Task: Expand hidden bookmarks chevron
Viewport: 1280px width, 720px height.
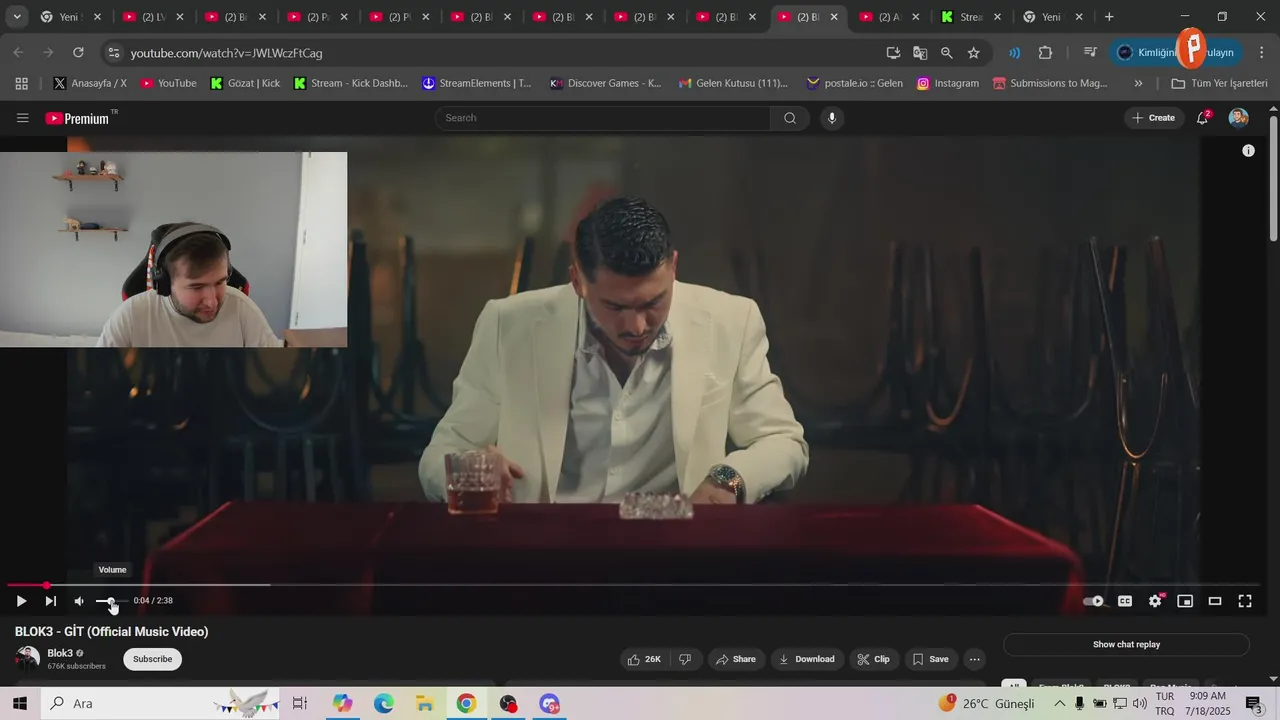Action: (1138, 83)
